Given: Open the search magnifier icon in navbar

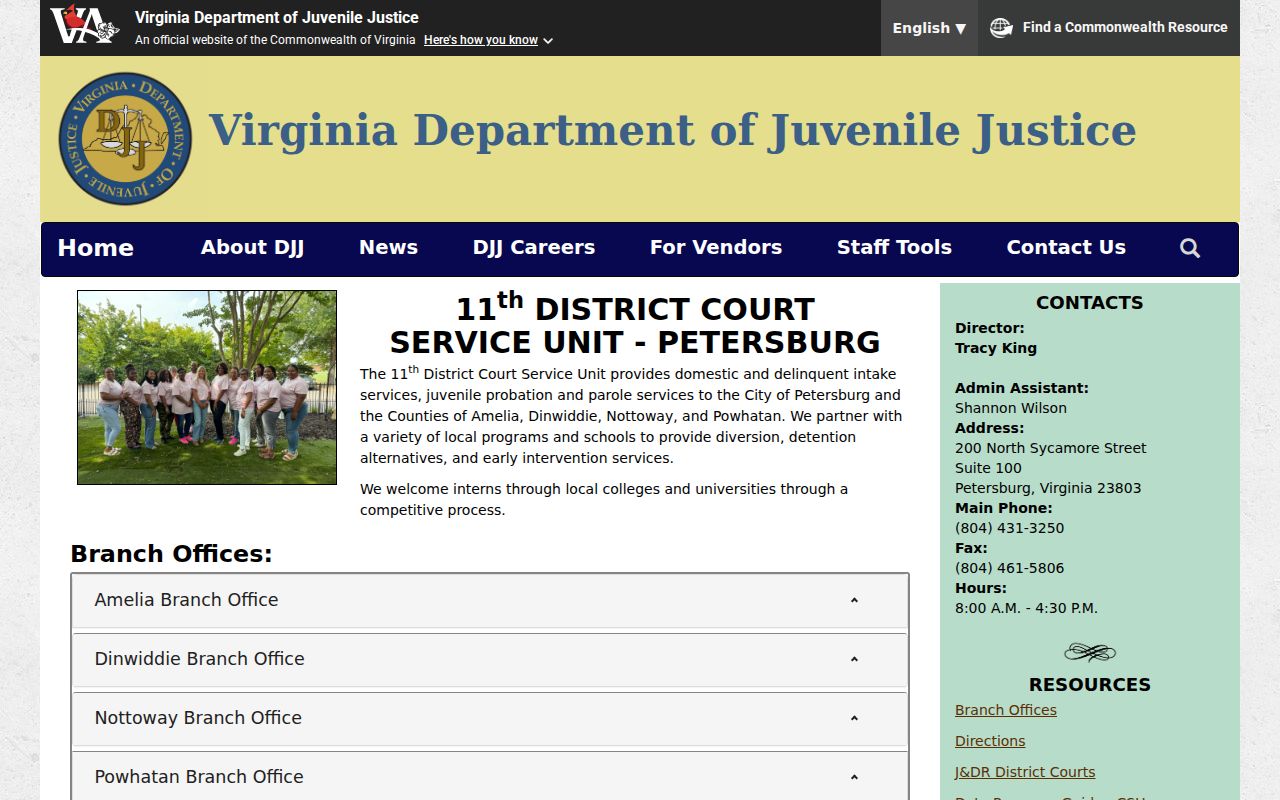Looking at the screenshot, I should coord(1189,248).
